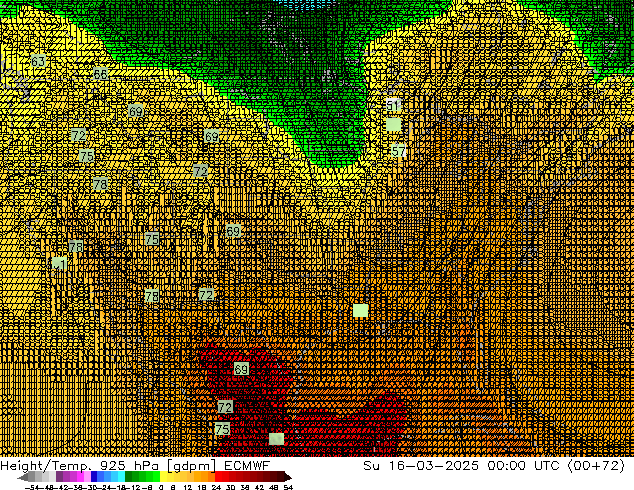Click the '69' label inside the red area
Image resolution: width=634 pixels, height=490 pixels.
(x=241, y=369)
